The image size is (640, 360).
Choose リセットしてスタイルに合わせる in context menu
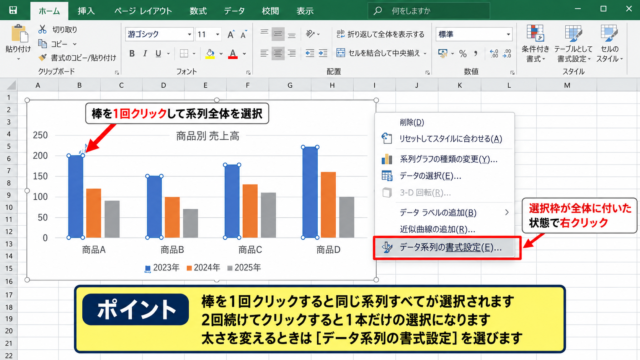point(444,139)
